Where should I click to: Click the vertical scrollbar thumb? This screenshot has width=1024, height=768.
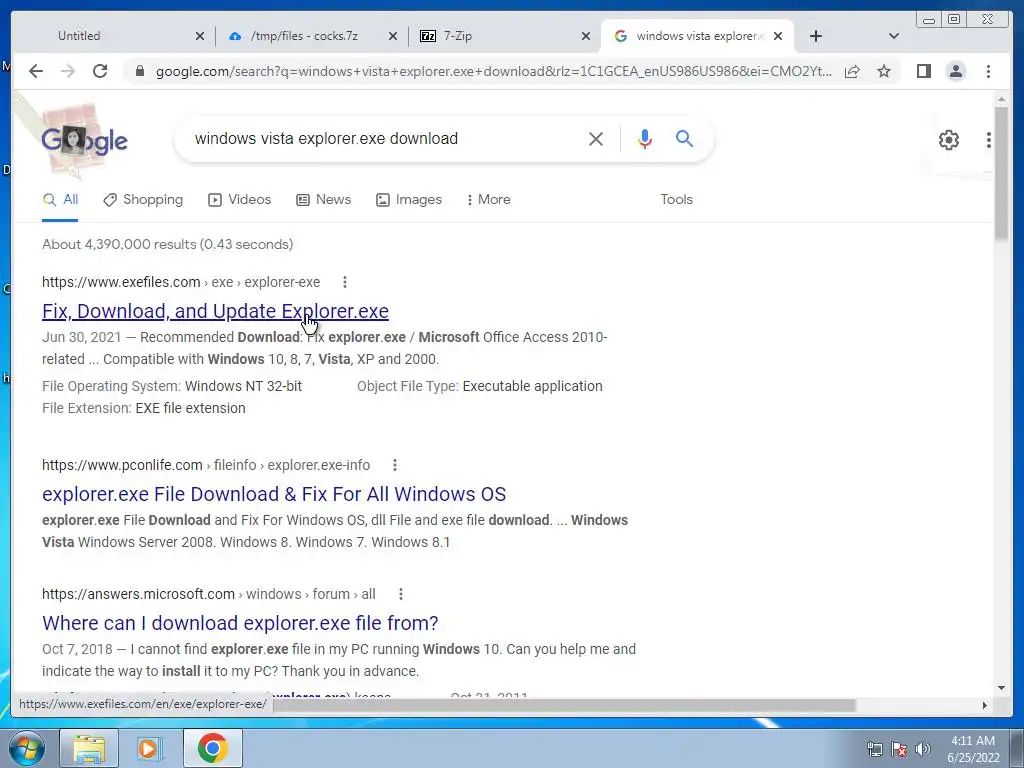1001,173
